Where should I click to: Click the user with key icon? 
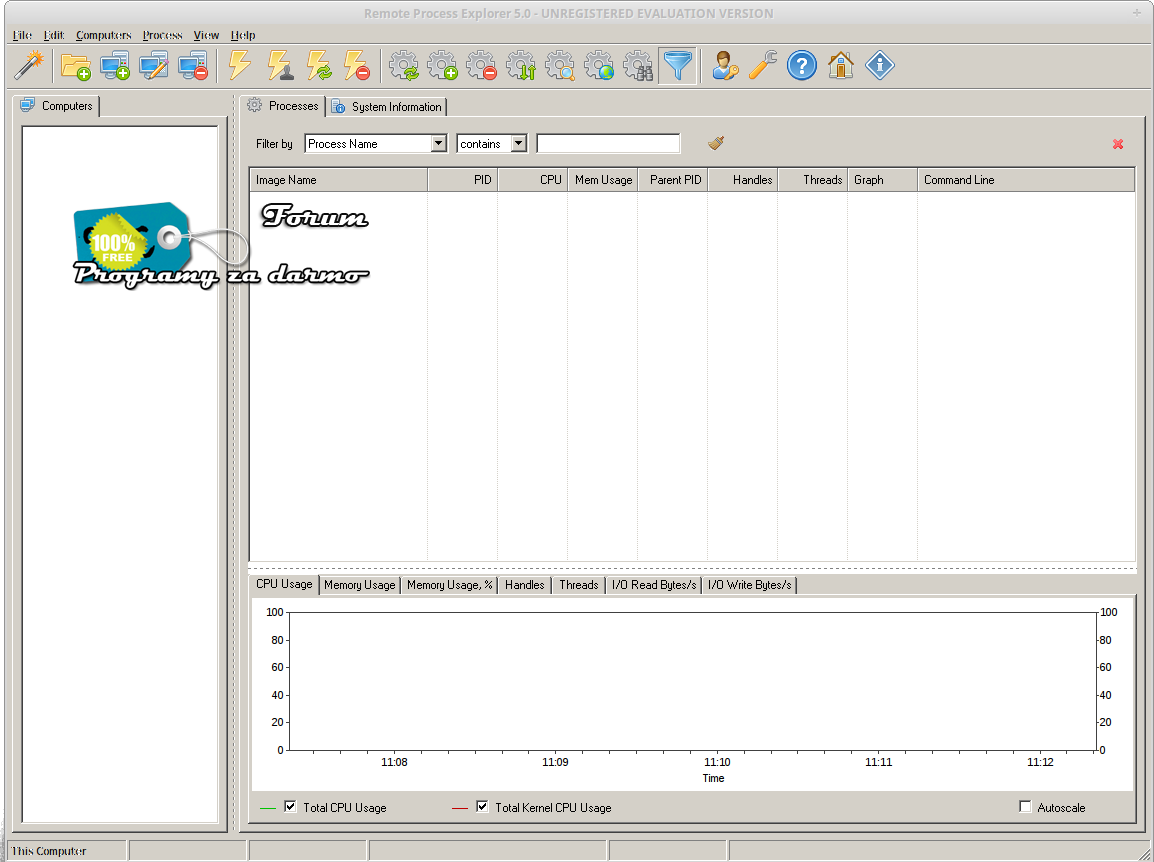point(725,66)
